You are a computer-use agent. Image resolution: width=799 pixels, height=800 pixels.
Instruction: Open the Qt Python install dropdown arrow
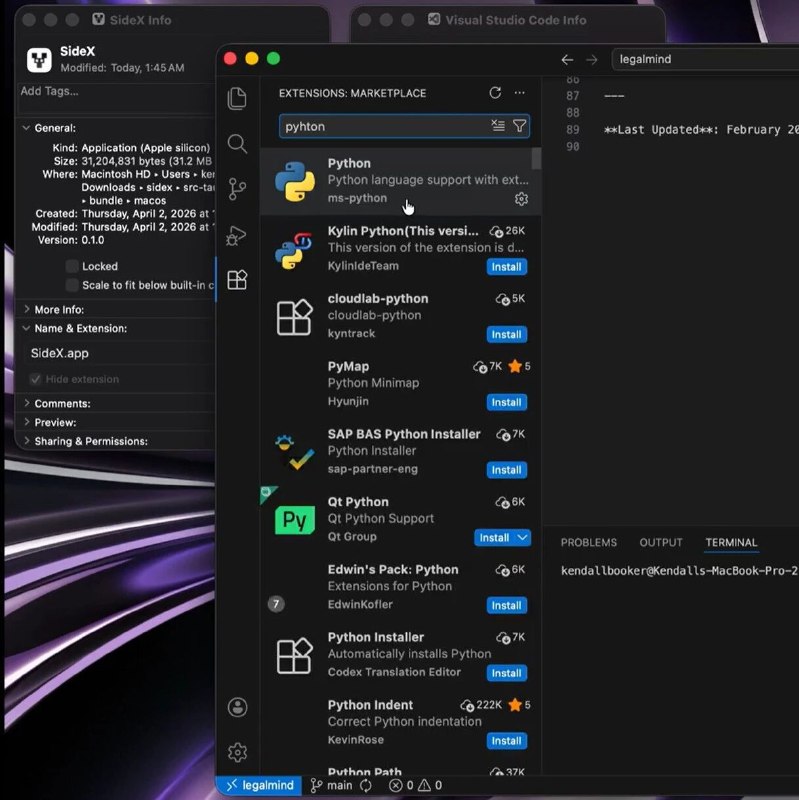click(x=522, y=538)
